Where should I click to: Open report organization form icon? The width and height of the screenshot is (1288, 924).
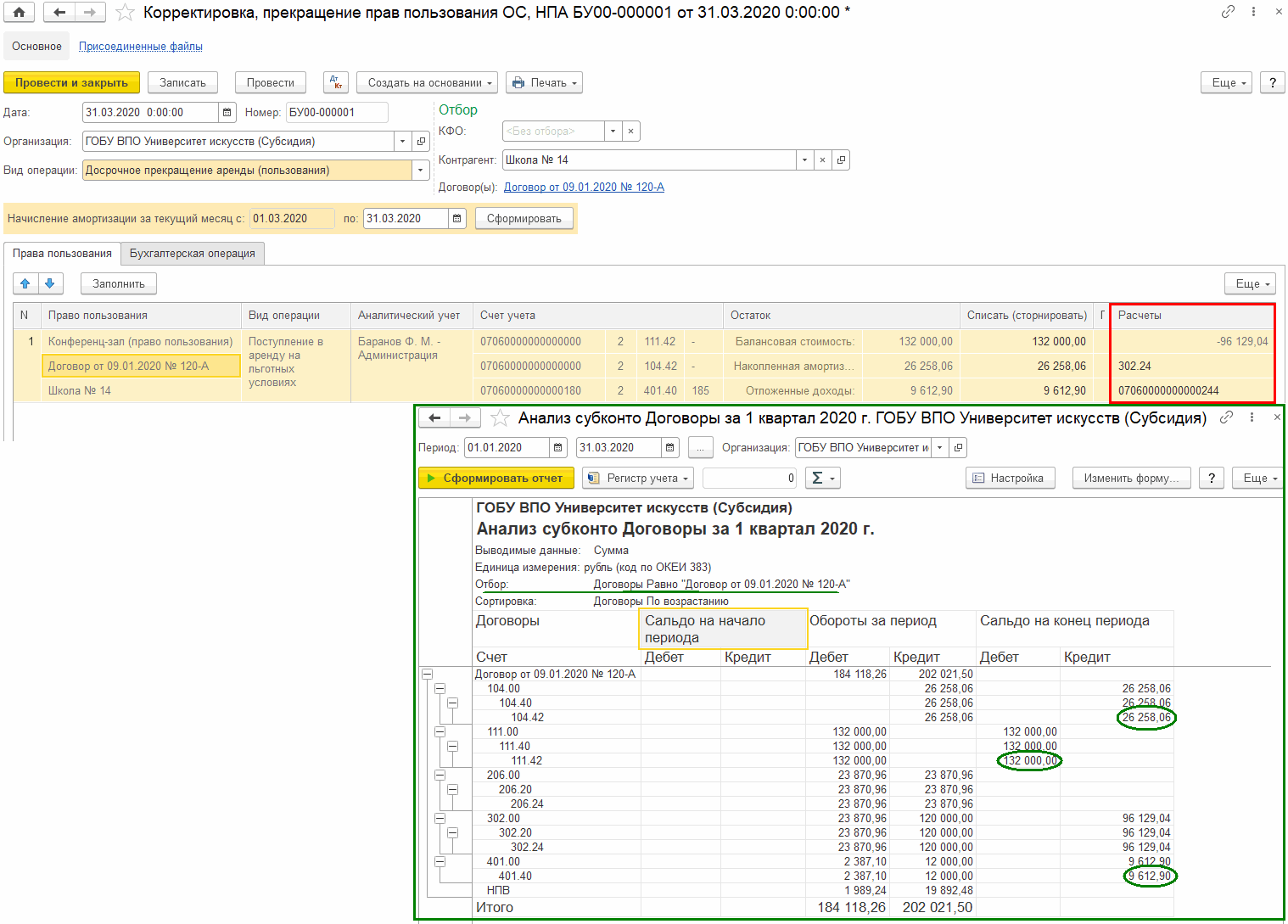click(958, 447)
